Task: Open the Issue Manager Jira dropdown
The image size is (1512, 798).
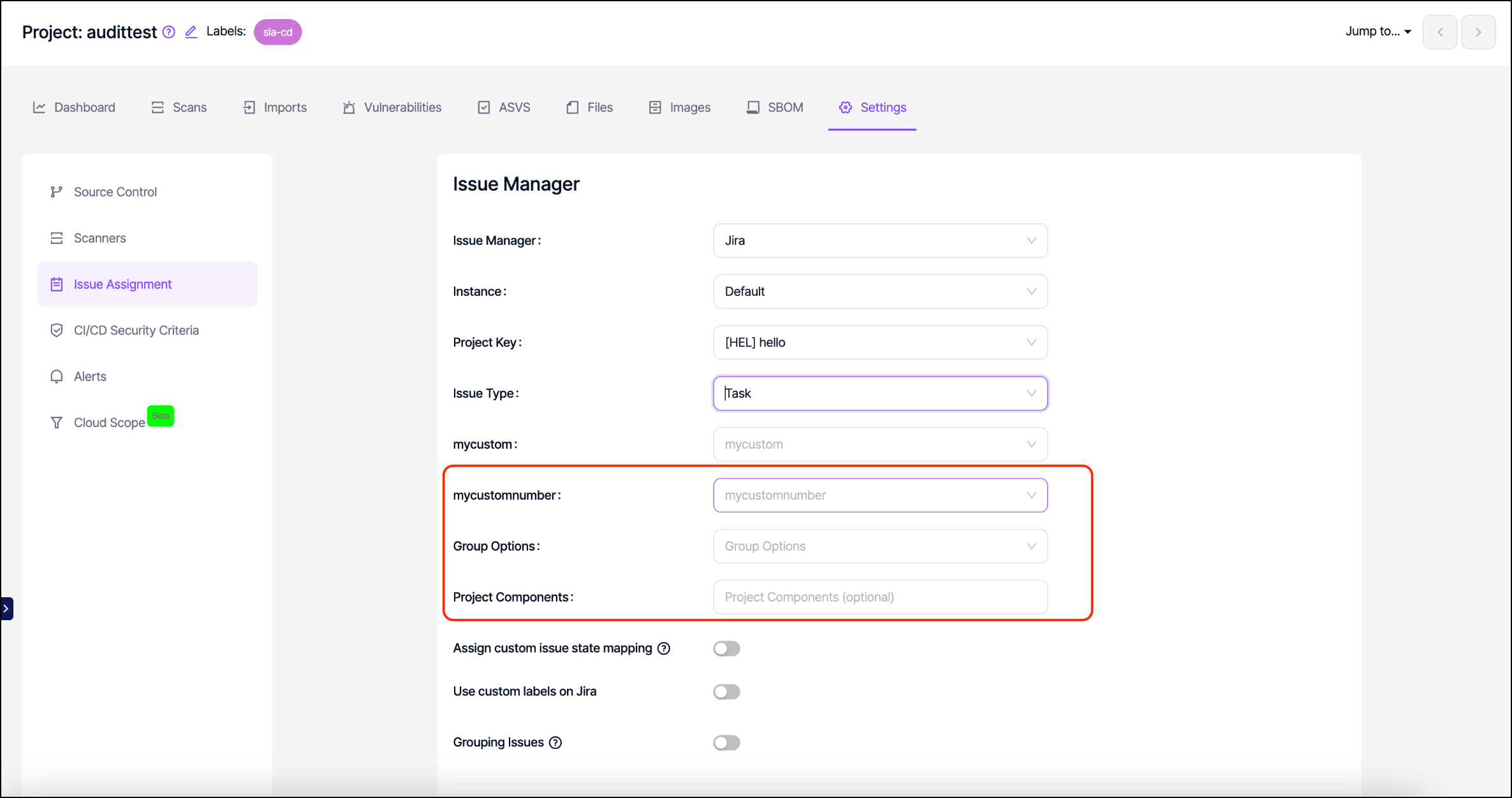Action: click(879, 240)
